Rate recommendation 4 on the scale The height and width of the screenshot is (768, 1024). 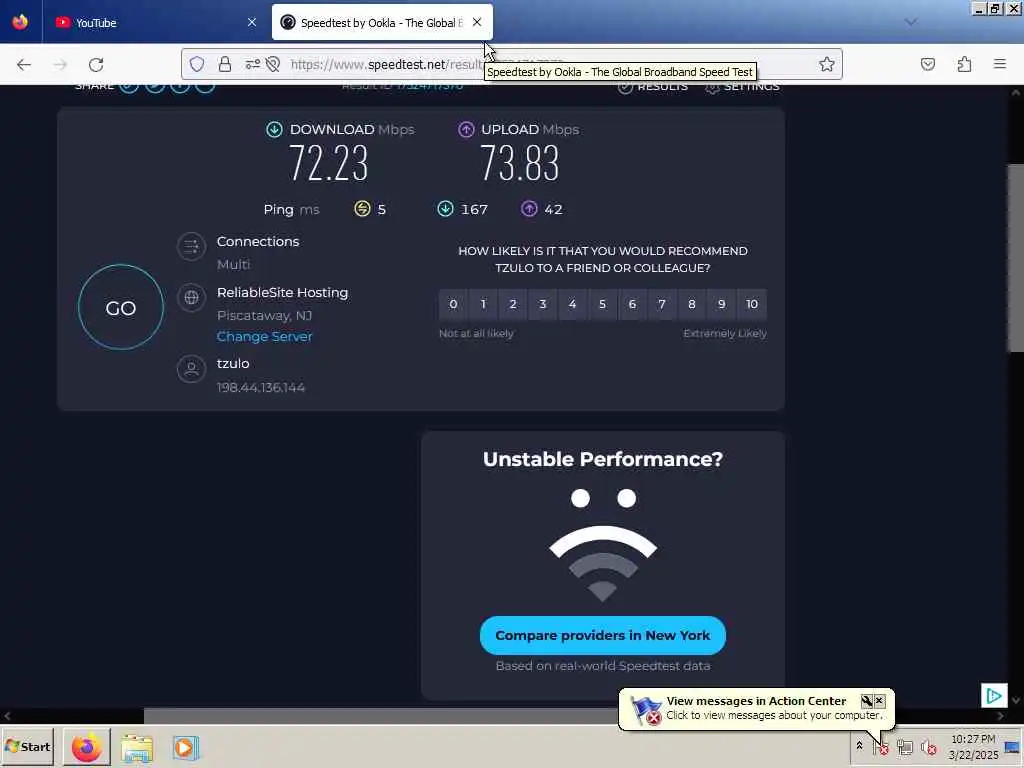pyautogui.click(x=573, y=304)
